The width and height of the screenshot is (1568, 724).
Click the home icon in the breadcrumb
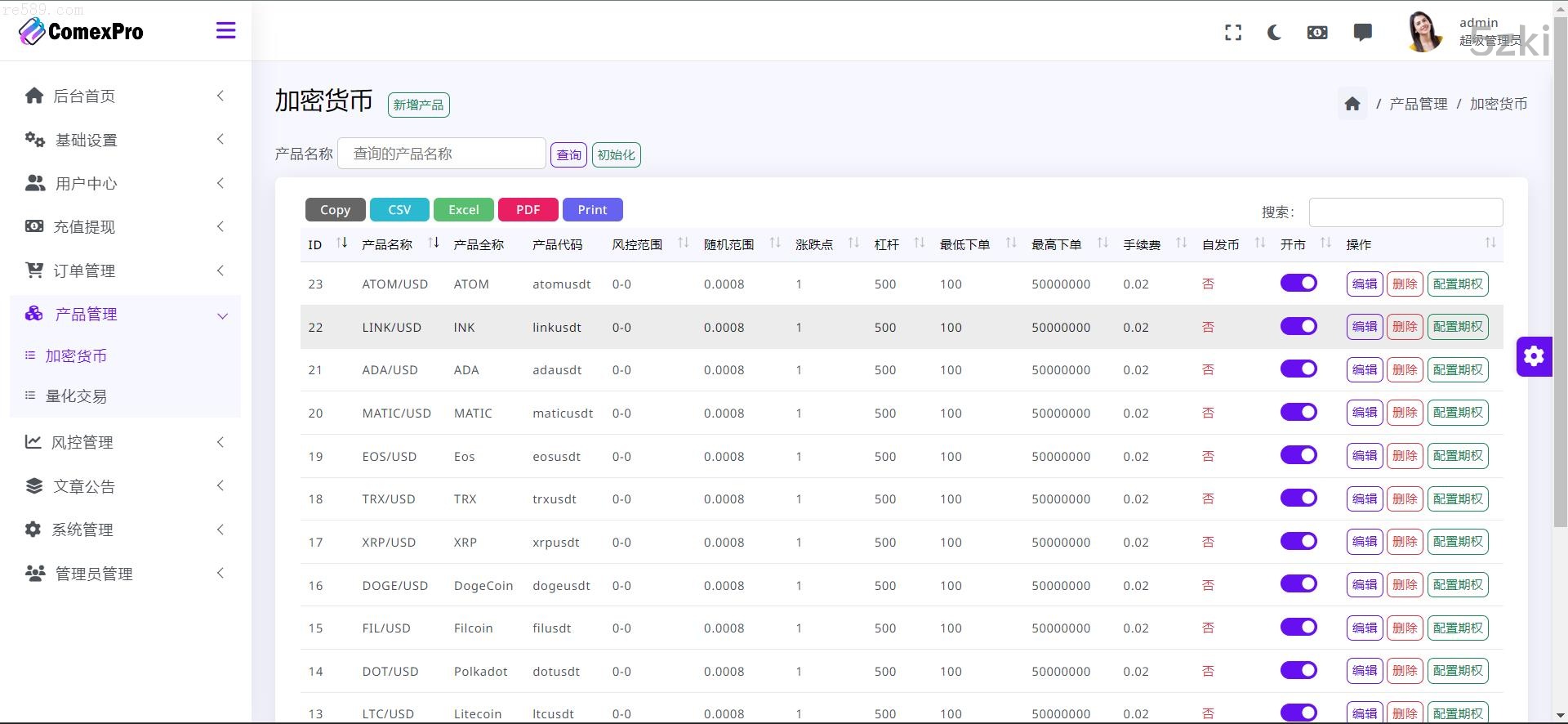1352,104
